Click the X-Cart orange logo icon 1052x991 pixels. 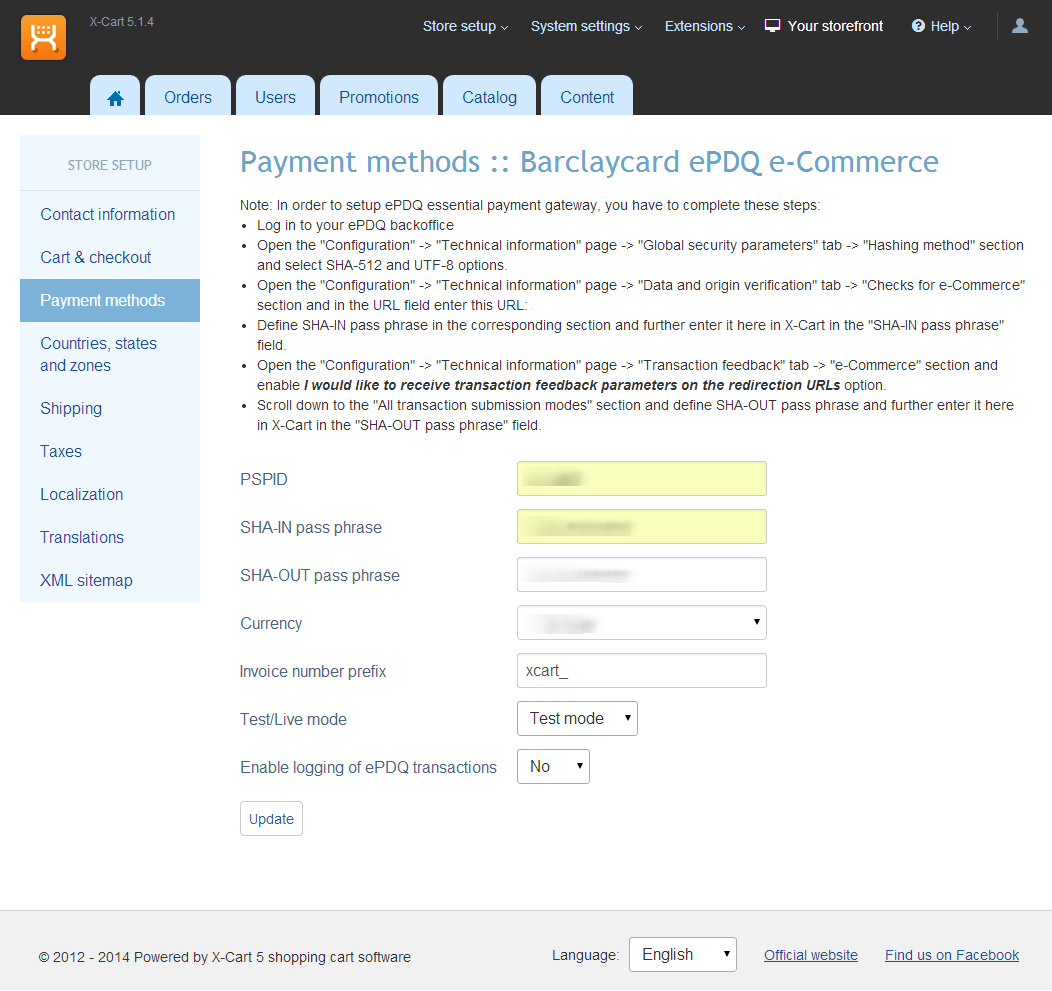pyautogui.click(x=43, y=38)
